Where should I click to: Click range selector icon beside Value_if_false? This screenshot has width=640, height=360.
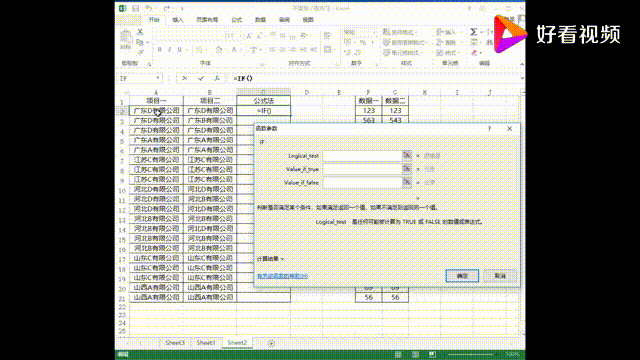(407, 182)
